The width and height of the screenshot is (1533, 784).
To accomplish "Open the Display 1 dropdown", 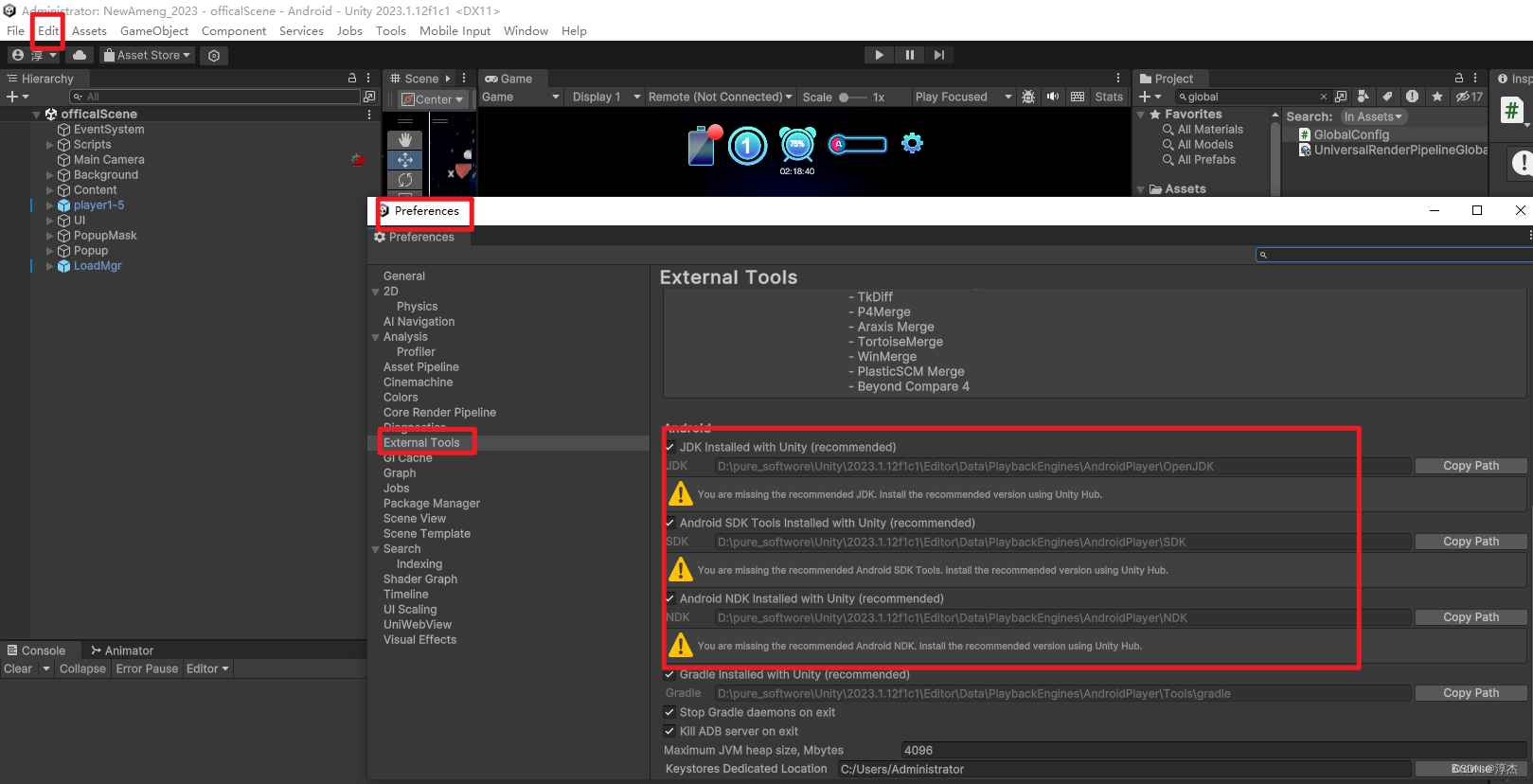I will (606, 97).
